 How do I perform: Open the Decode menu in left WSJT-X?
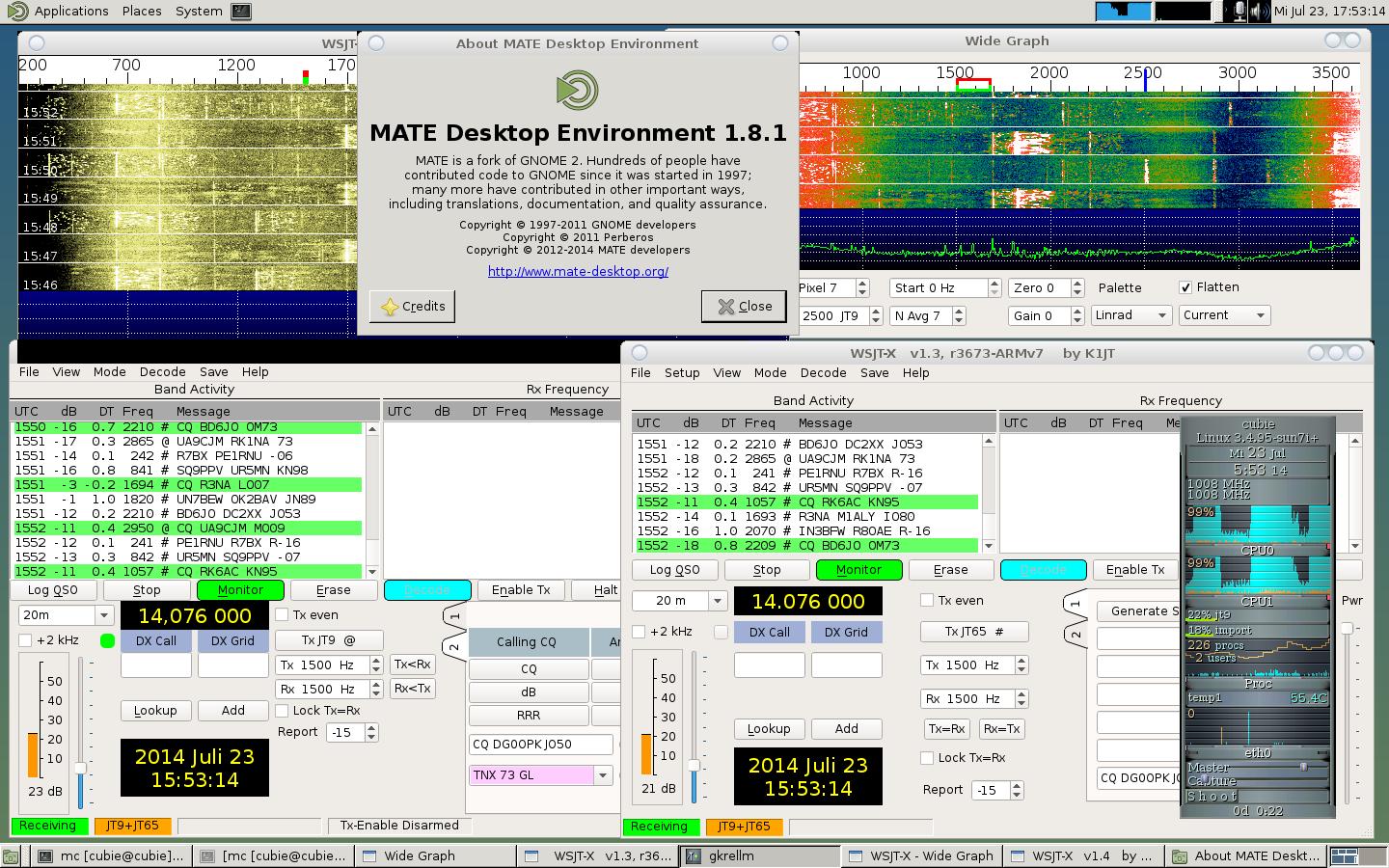point(162,372)
